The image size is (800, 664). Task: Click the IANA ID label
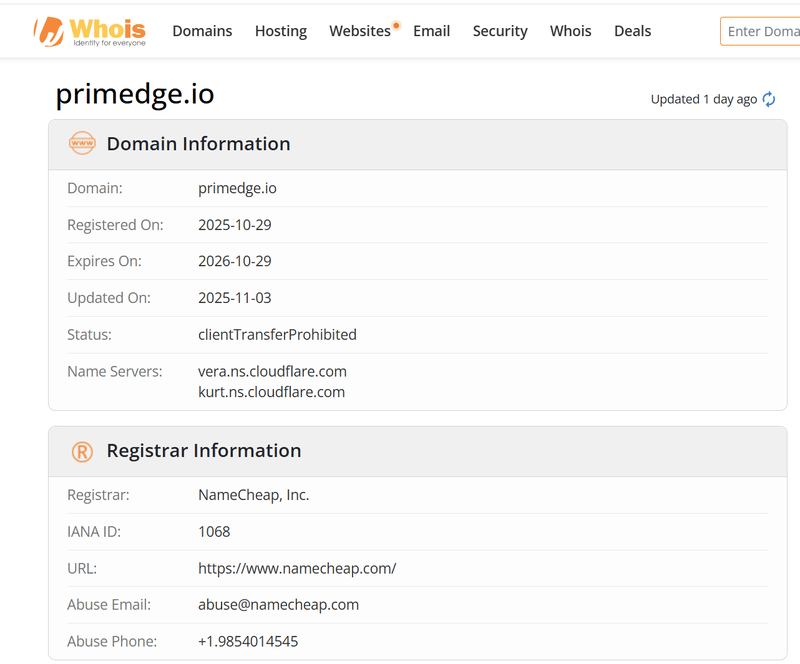click(x=94, y=532)
